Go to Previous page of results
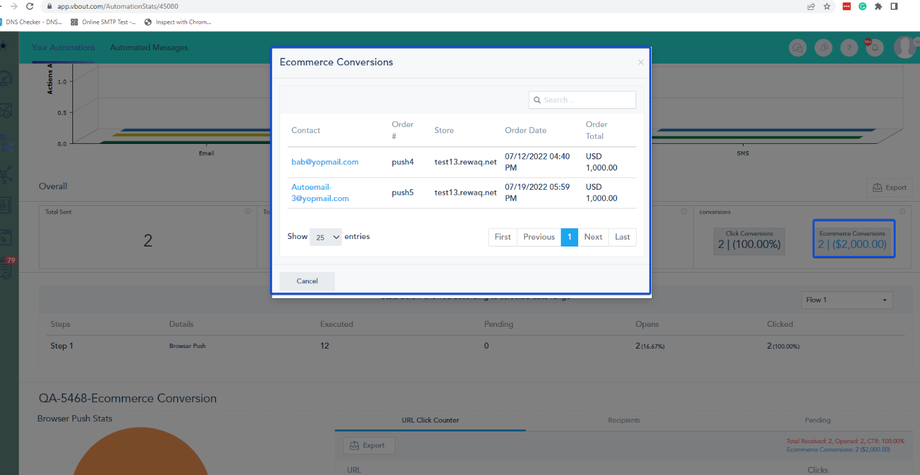920x475 pixels. click(x=539, y=237)
